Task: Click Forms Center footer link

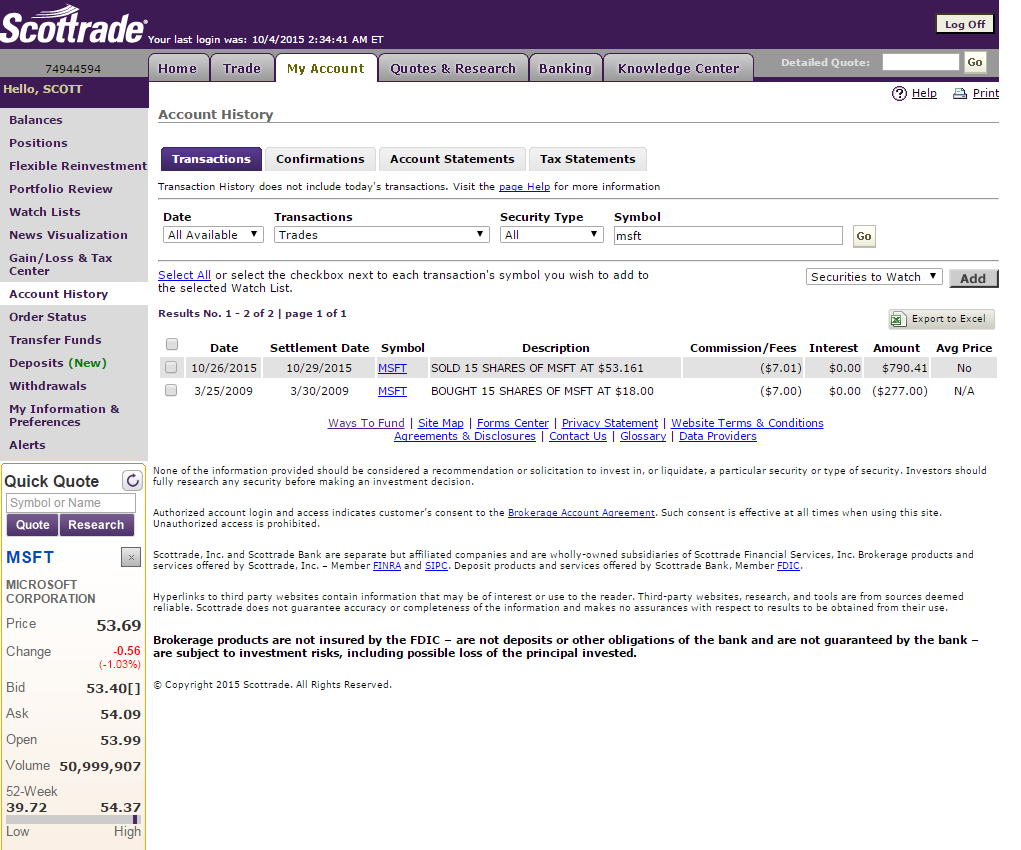Action: [x=512, y=423]
